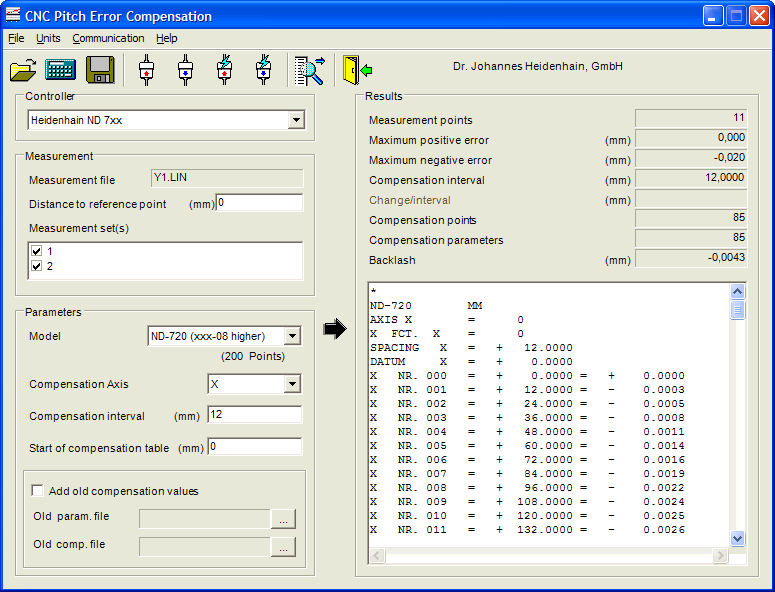Click the Measurement points value 11
The width and height of the screenshot is (775, 592).
[x=691, y=118]
